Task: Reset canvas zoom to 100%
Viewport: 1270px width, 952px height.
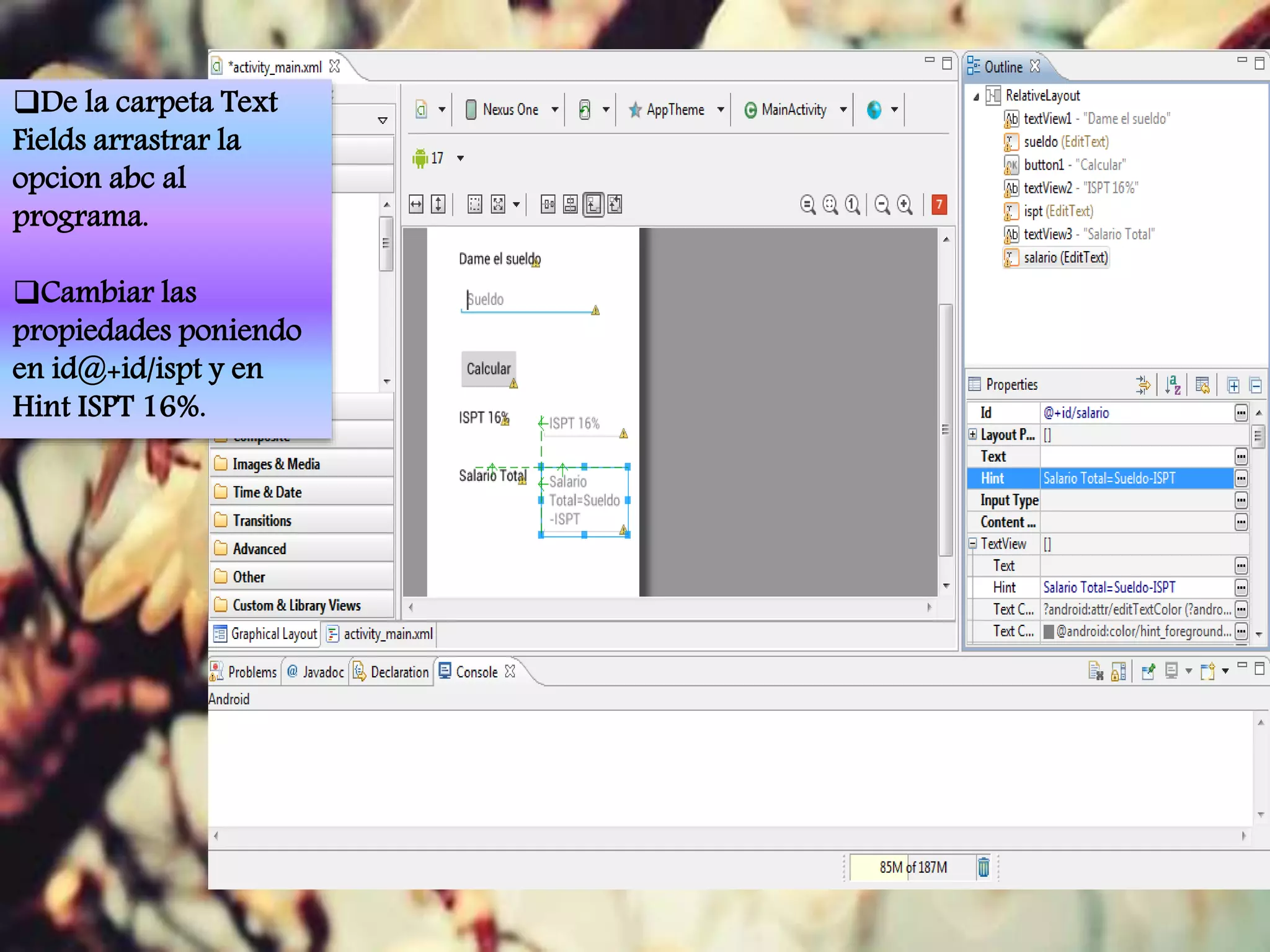Action: tap(853, 204)
